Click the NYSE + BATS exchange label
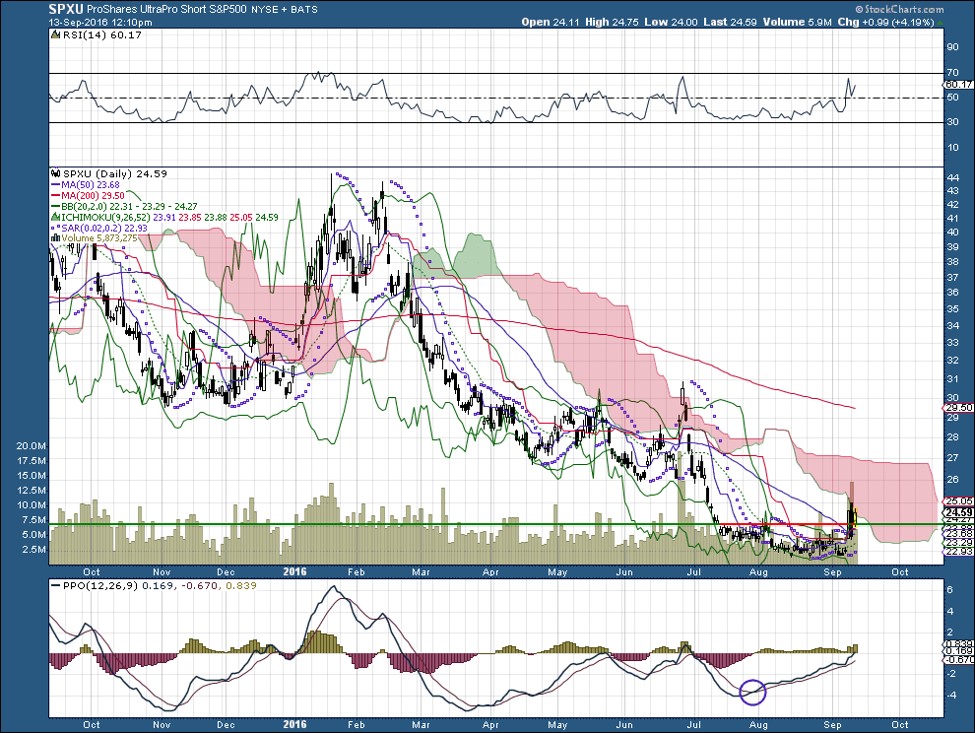 [x=284, y=9]
